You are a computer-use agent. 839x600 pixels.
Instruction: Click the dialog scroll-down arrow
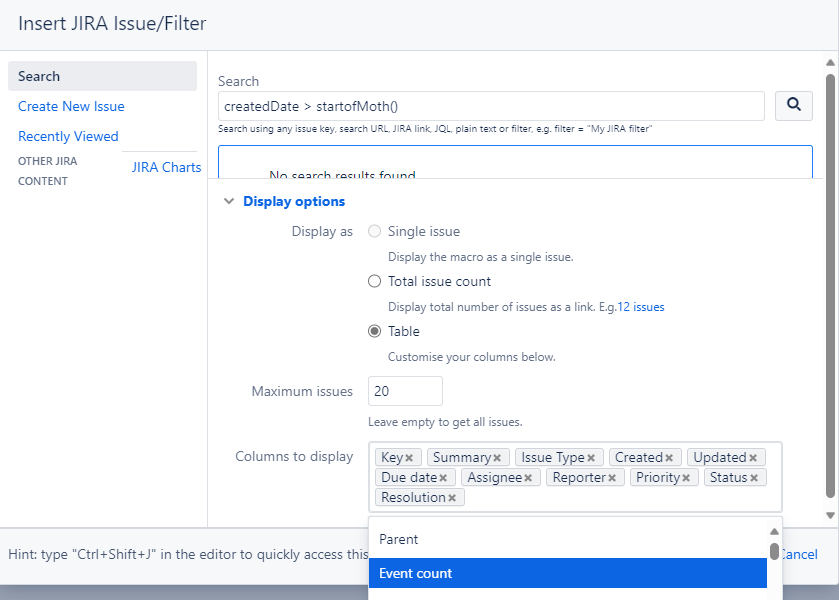coord(830,515)
